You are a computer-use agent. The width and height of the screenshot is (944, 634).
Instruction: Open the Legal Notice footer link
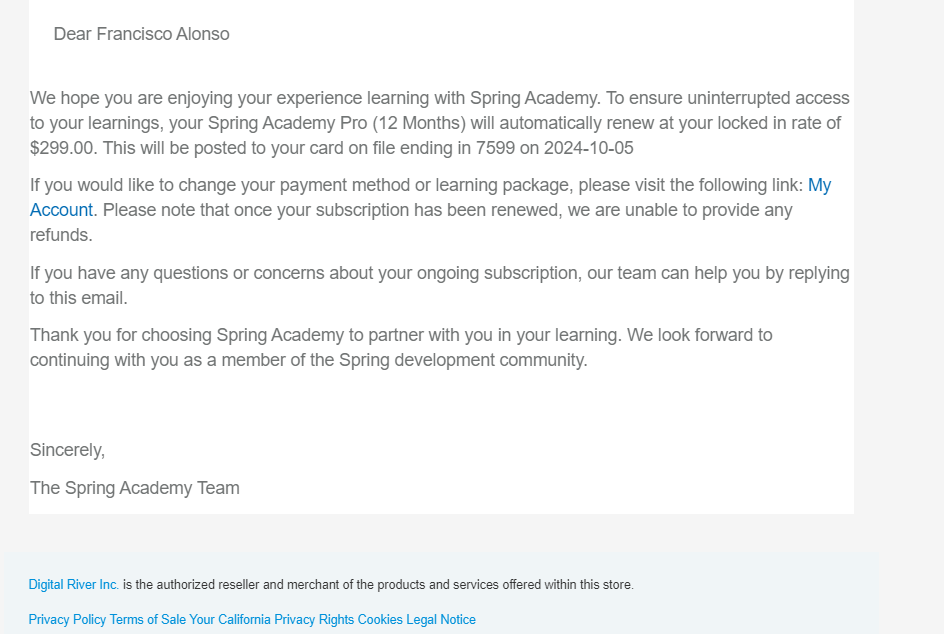[441, 620]
